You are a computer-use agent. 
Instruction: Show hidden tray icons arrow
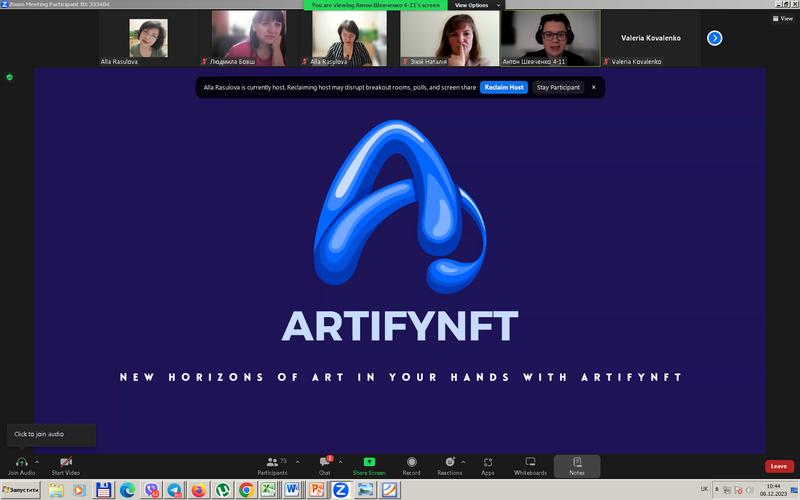pyautogui.click(x=716, y=489)
